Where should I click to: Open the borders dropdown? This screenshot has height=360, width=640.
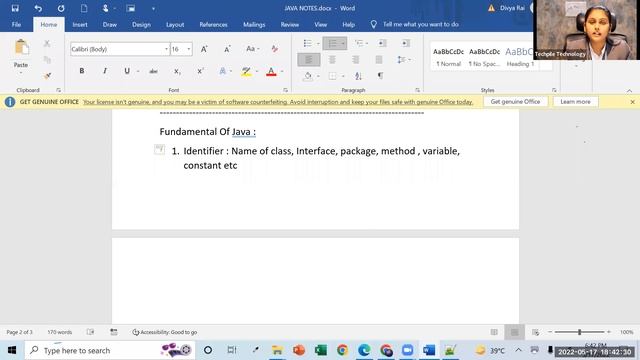343,76
